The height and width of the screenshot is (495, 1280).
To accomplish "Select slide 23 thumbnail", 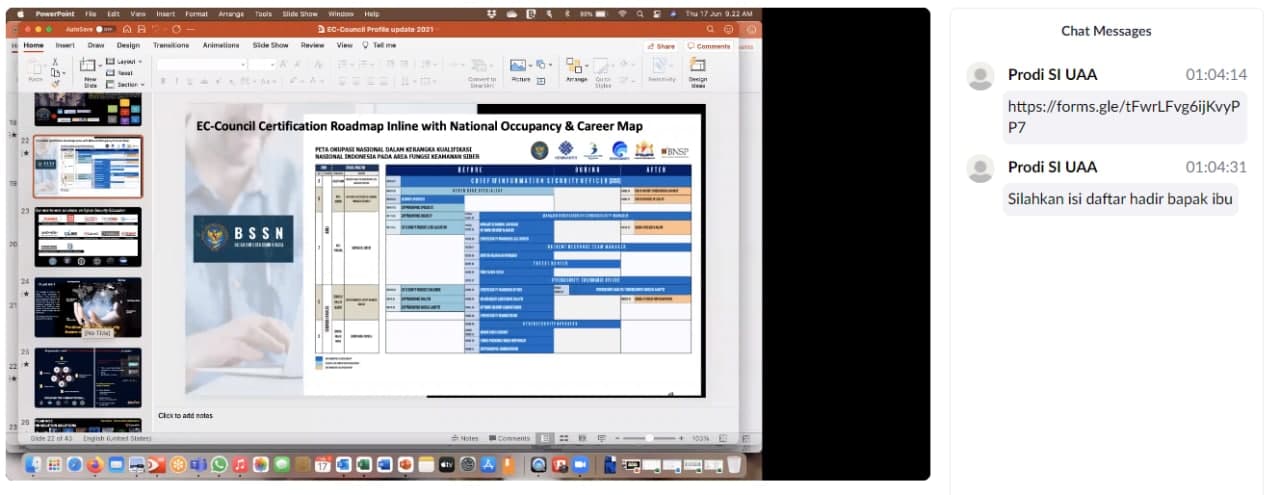I will (88, 237).
